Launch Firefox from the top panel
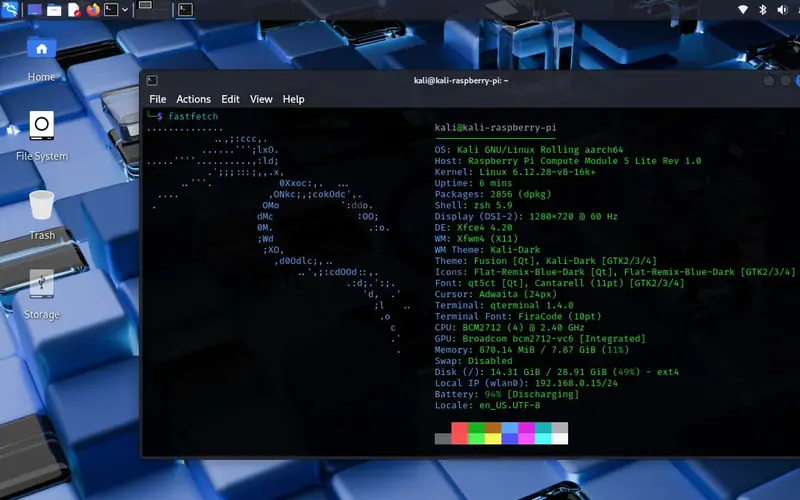This screenshot has width=800, height=500. pyautogui.click(x=93, y=10)
